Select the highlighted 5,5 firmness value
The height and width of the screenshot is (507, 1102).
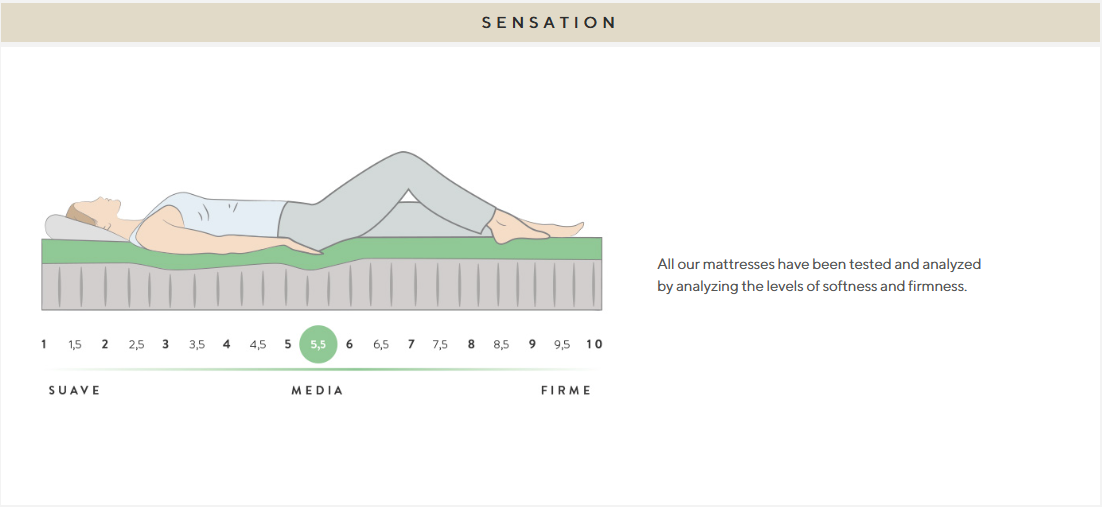[x=318, y=344]
